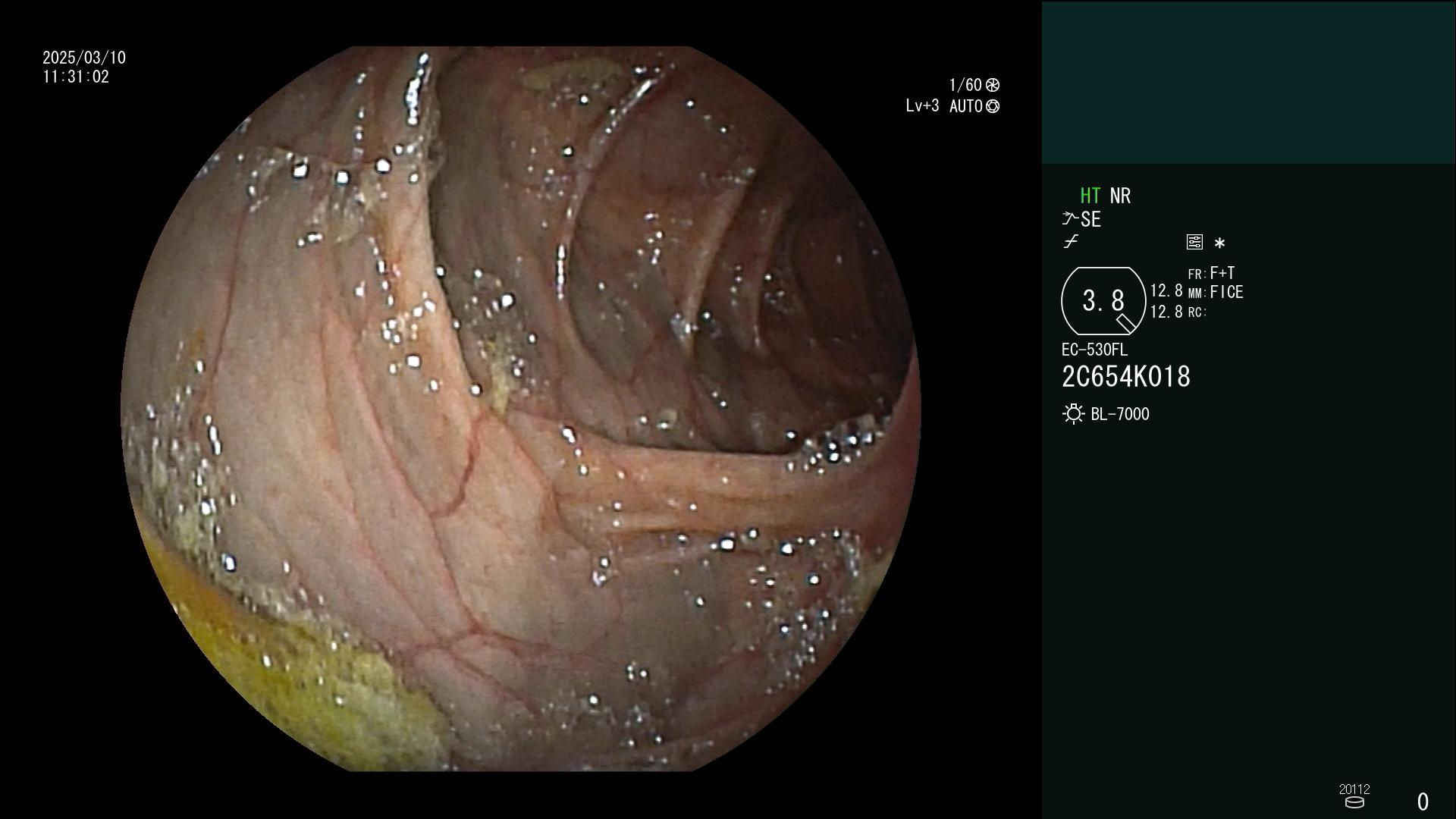Click the scope channel diagram showing 3.8
This screenshot has width=1456, height=819.
click(1103, 301)
